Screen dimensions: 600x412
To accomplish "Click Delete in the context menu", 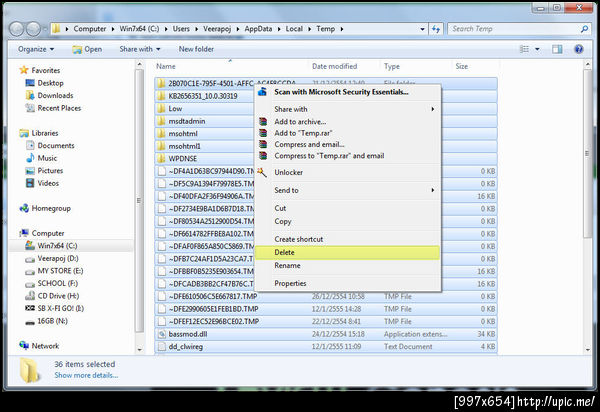I will pyautogui.click(x=347, y=252).
